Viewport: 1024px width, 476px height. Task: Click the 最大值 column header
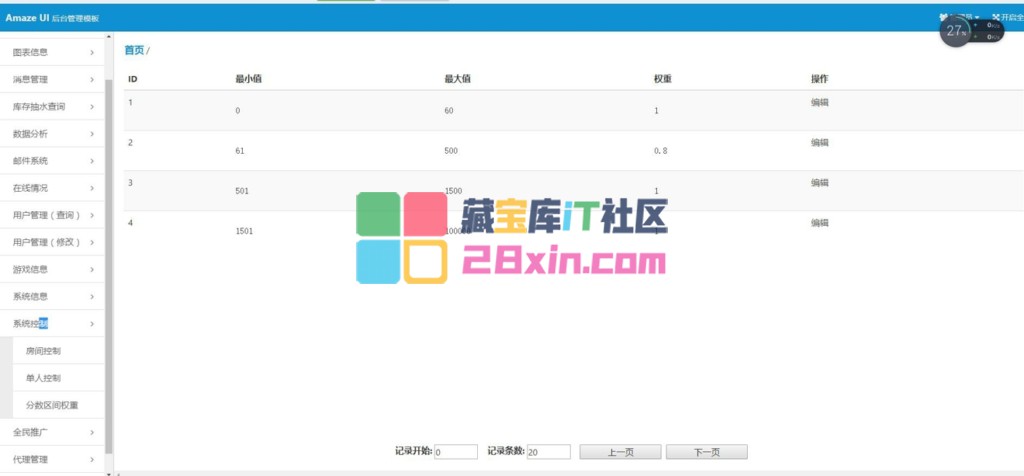458,79
